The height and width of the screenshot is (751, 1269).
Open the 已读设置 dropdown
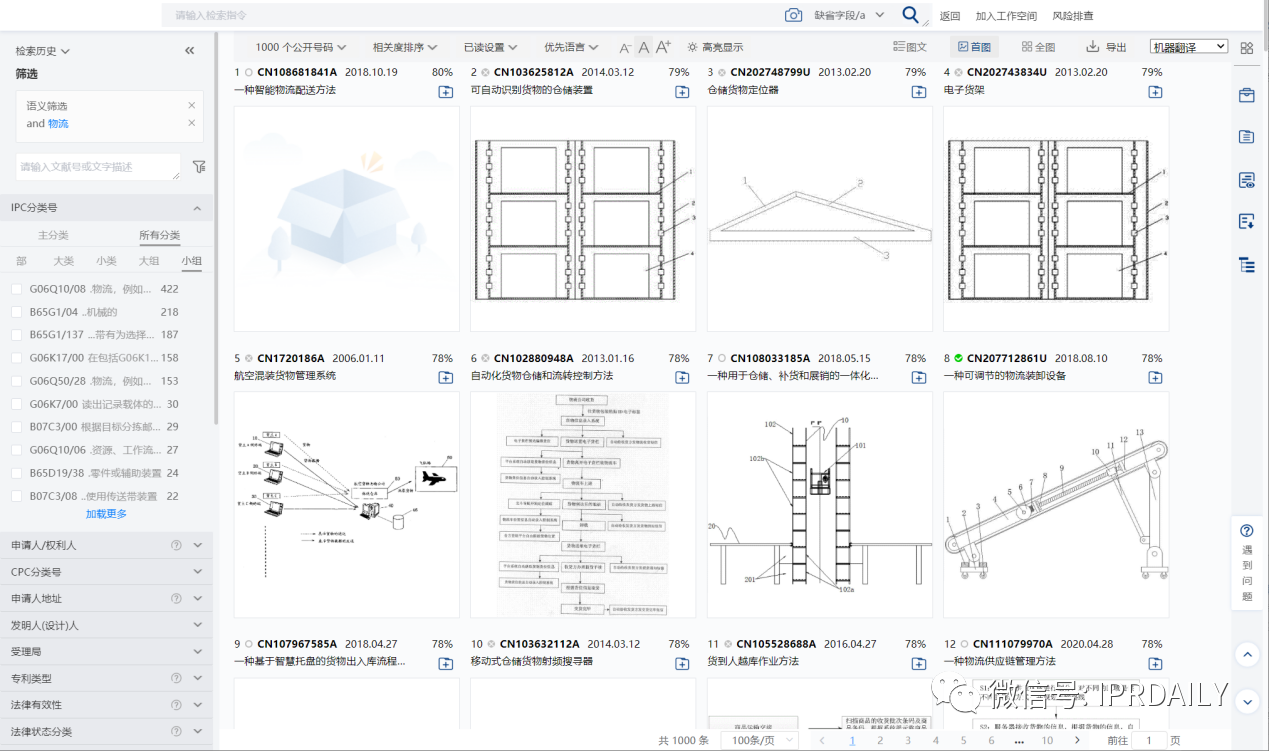[x=490, y=47]
